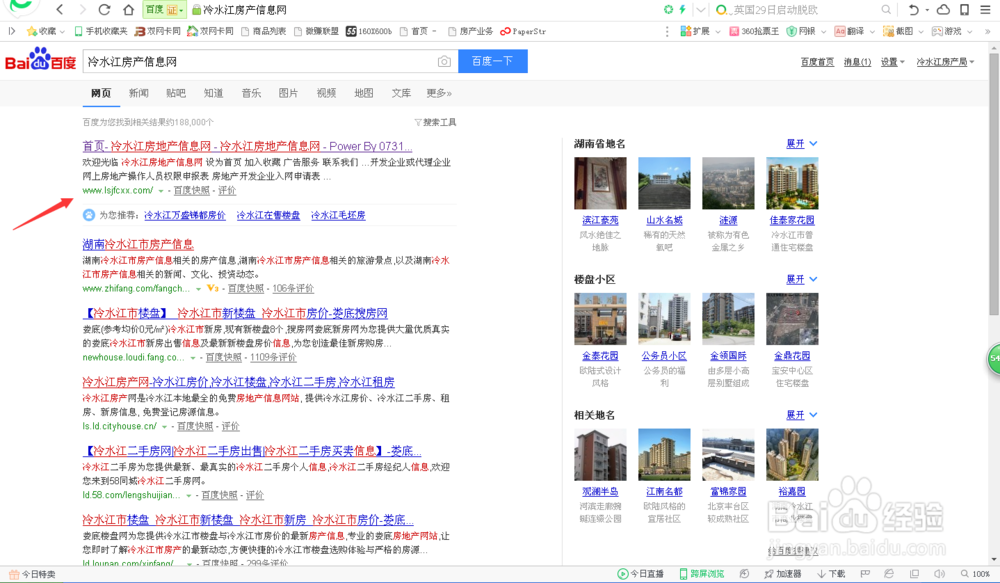Expand the 湖南省地名 section via 展开

(795, 143)
